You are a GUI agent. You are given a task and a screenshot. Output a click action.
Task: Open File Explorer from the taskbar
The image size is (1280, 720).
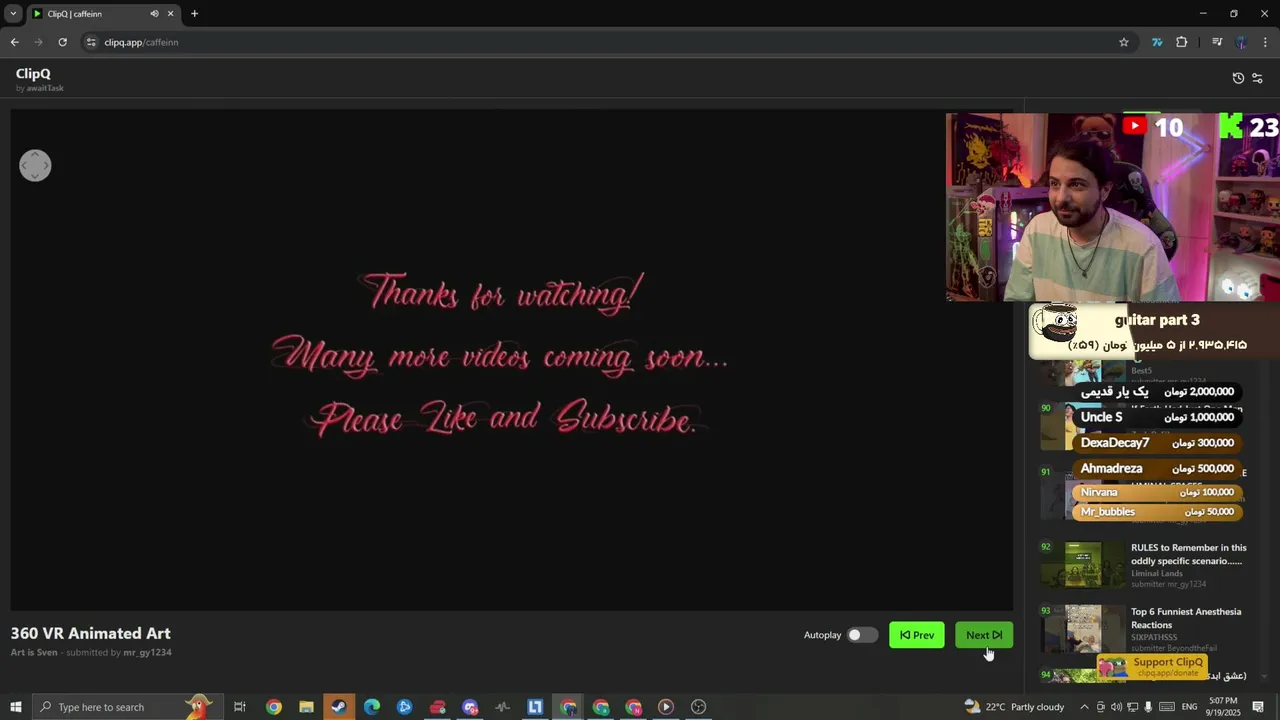click(x=306, y=707)
